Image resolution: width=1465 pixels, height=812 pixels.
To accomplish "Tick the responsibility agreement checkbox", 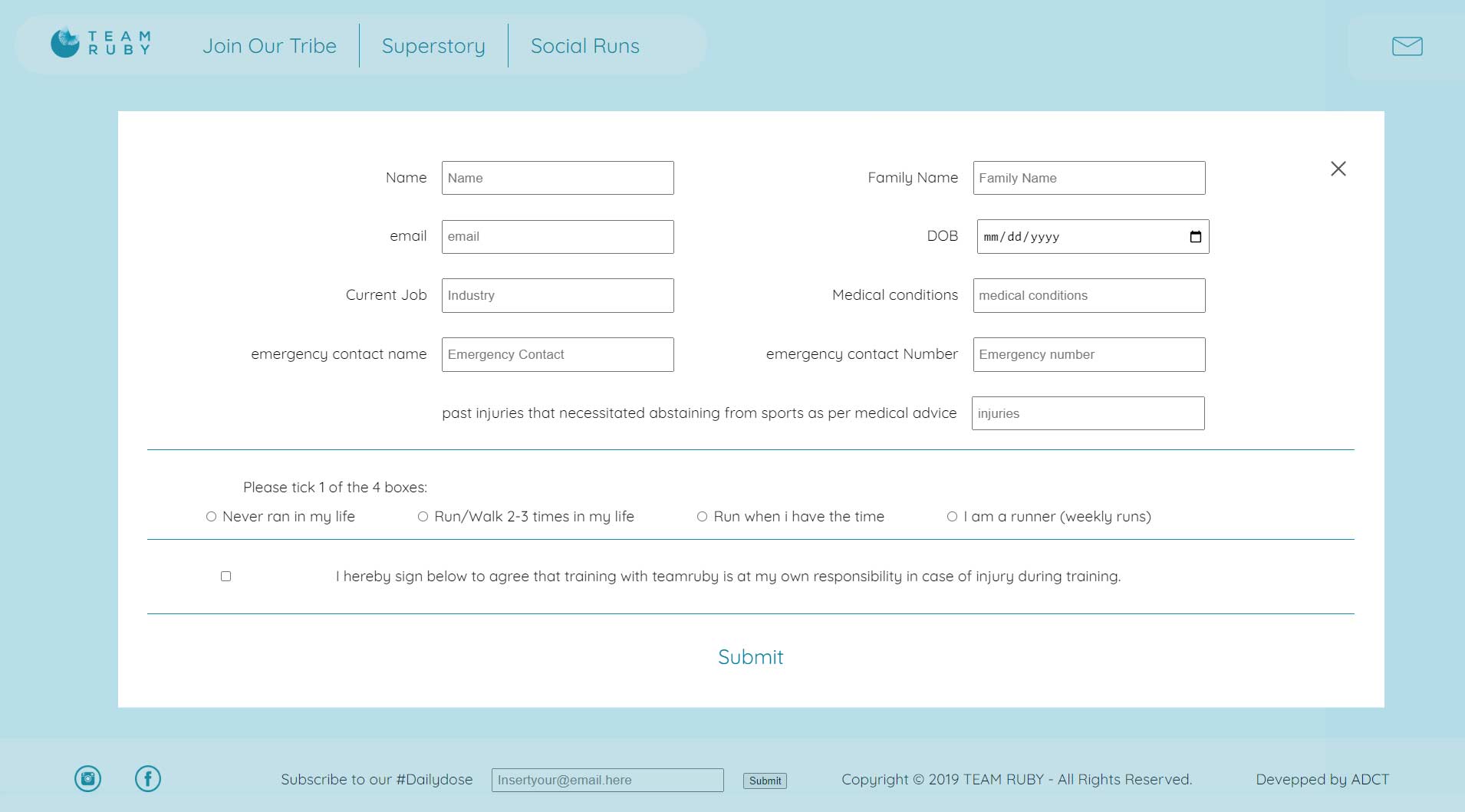I will [x=226, y=577].
